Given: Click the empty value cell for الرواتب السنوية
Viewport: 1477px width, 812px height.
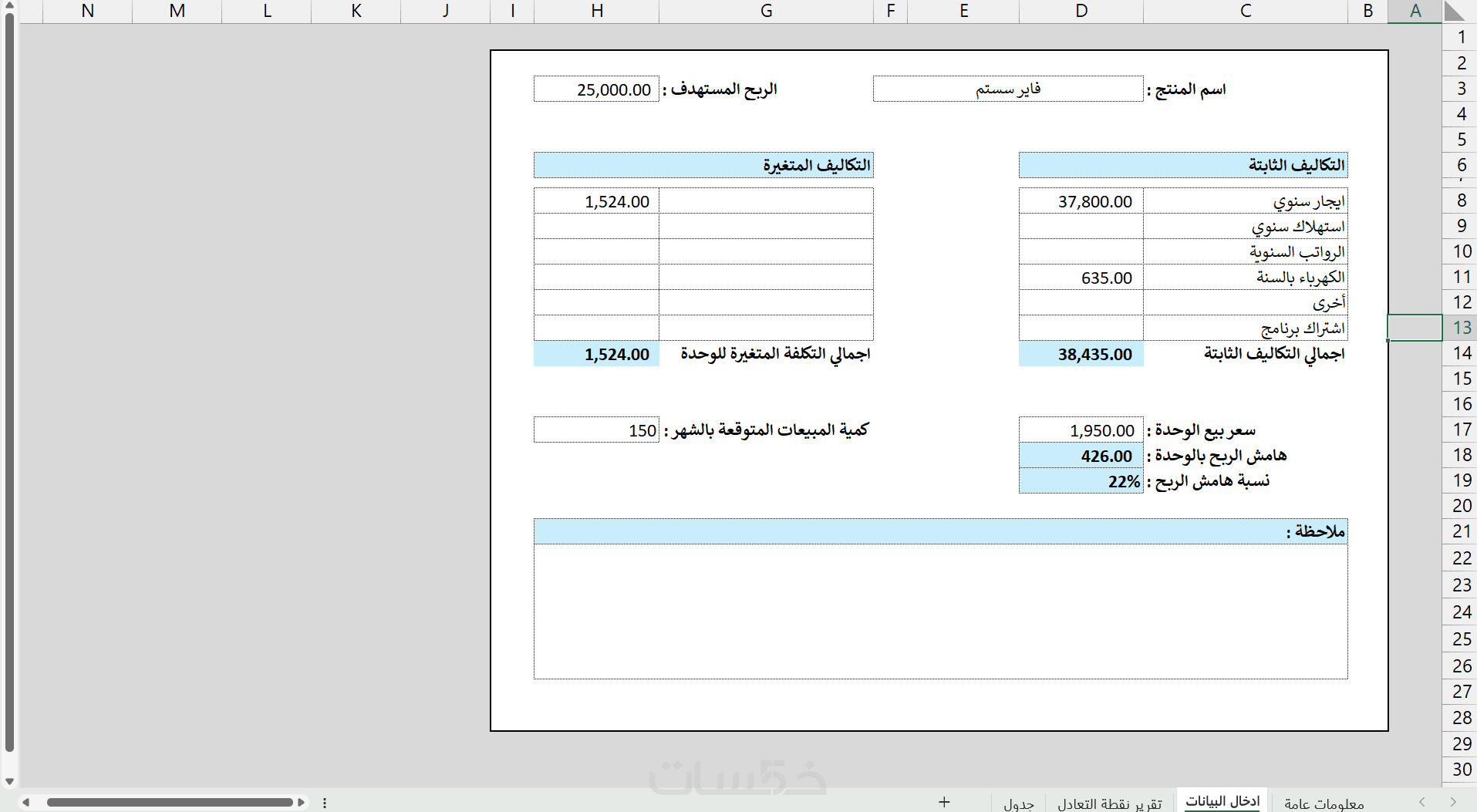Looking at the screenshot, I should (x=1081, y=251).
